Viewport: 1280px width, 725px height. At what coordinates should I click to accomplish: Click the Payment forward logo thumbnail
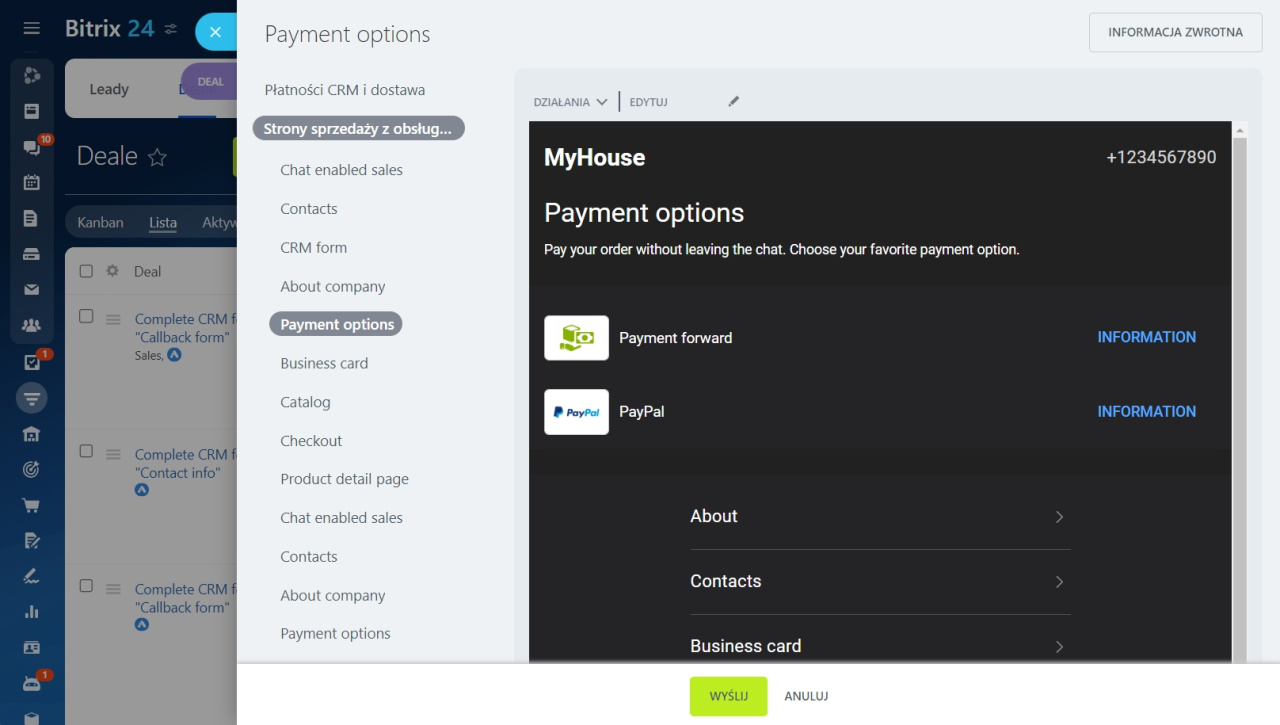(x=576, y=338)
